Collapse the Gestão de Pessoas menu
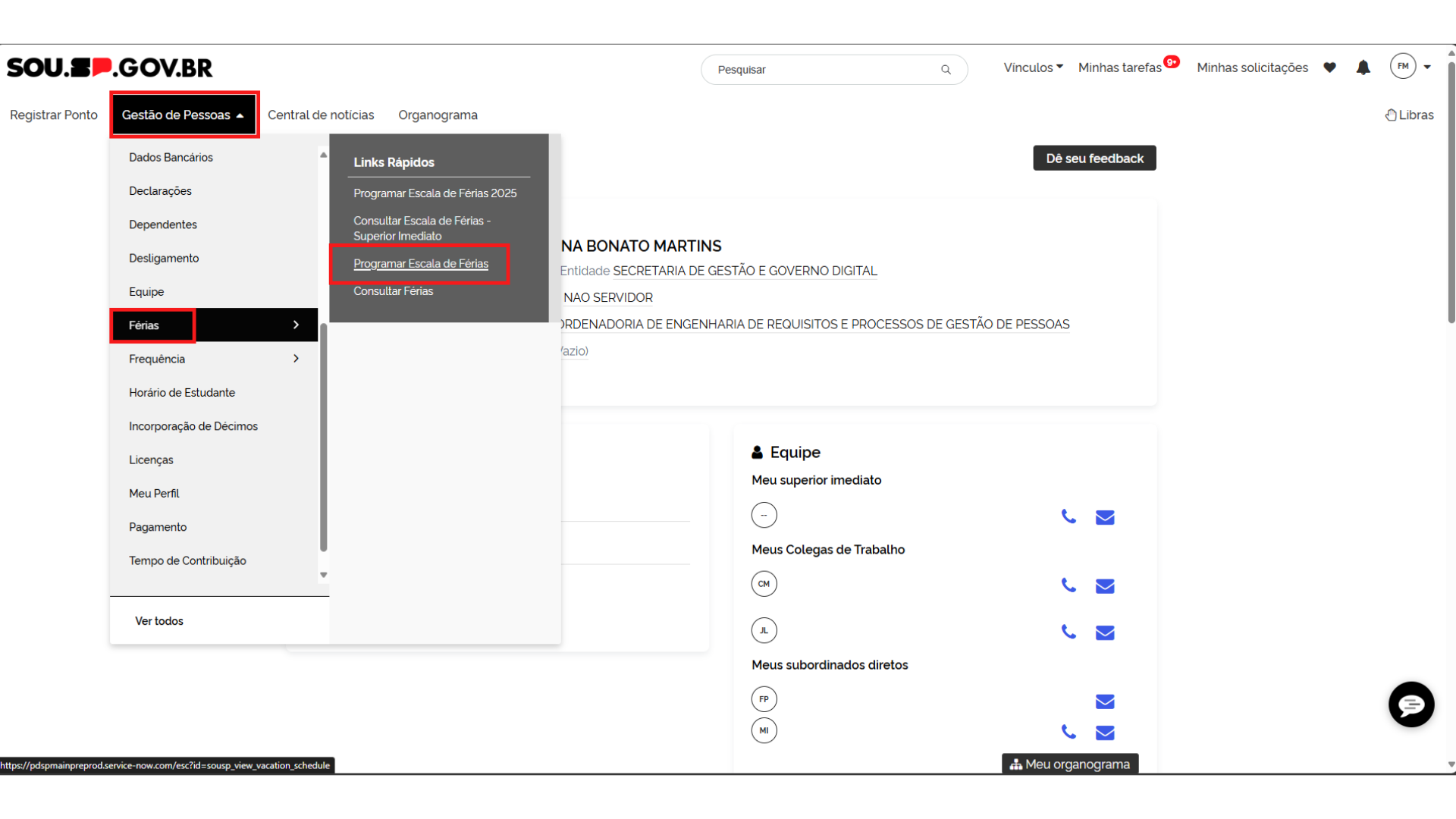Viewport: 1456px width, 819px height. 183,115
